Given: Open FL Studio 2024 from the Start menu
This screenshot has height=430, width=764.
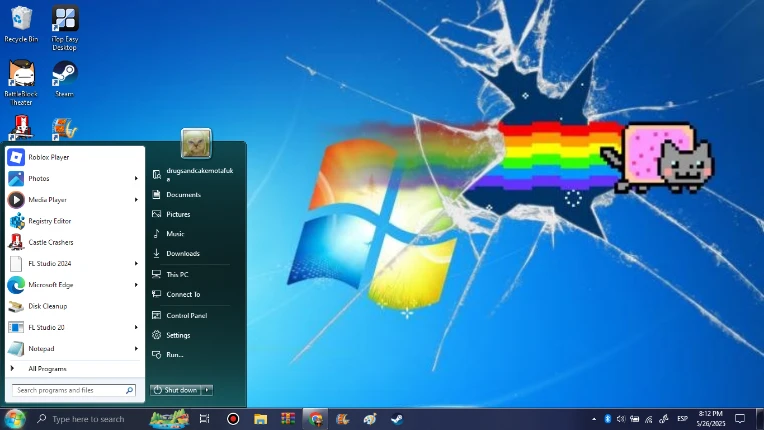Looking at the screenshot, I should 75,263.
